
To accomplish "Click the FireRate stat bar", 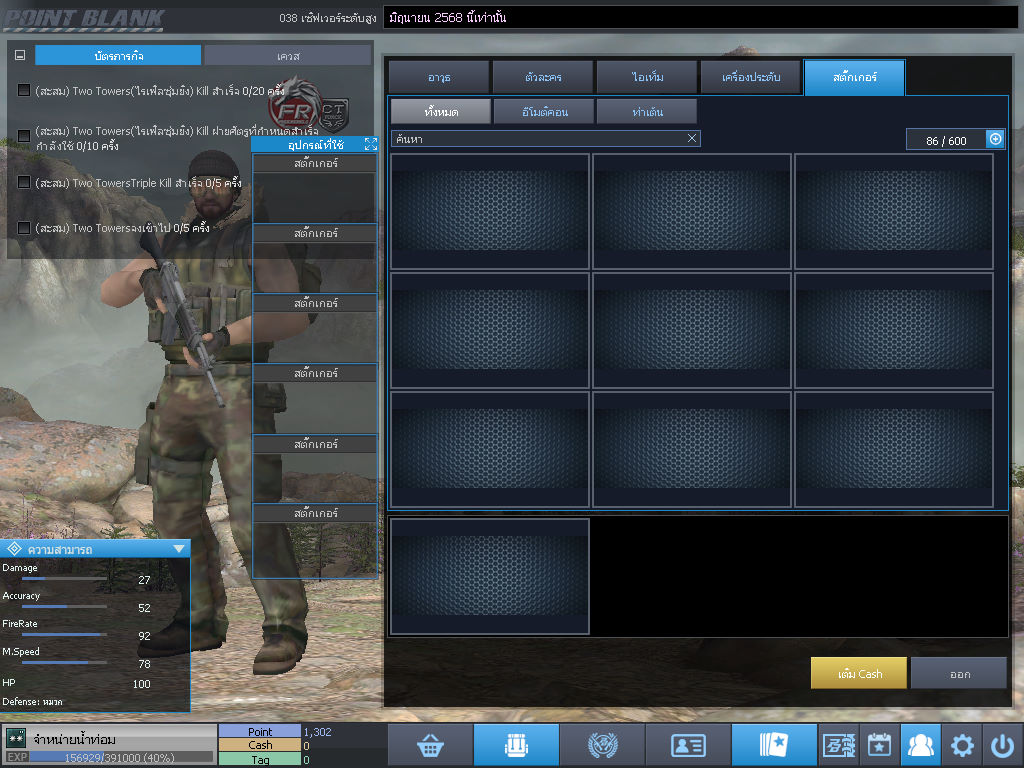I will (x=65, y=634).
